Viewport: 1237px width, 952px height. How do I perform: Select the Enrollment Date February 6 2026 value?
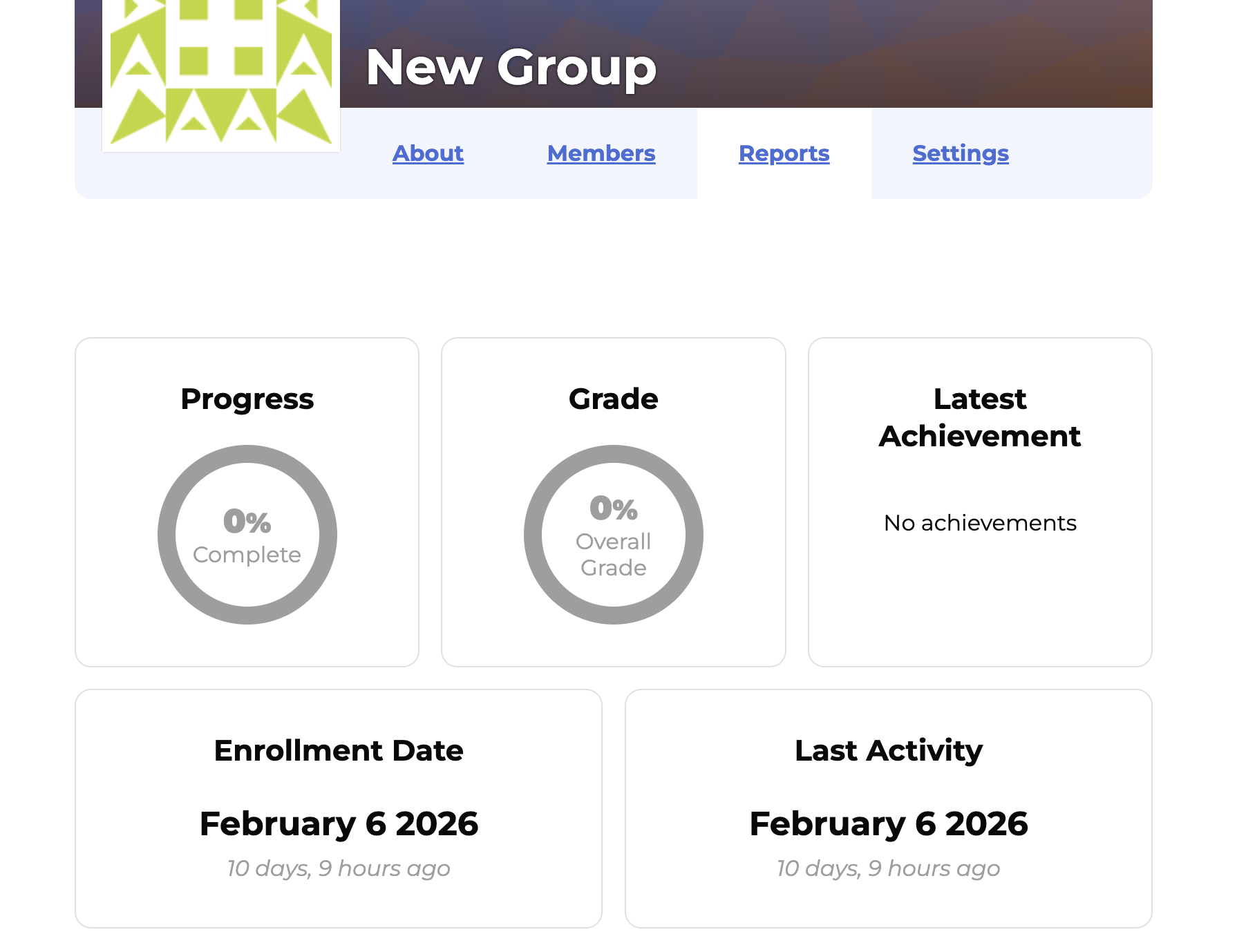point(339,824)
